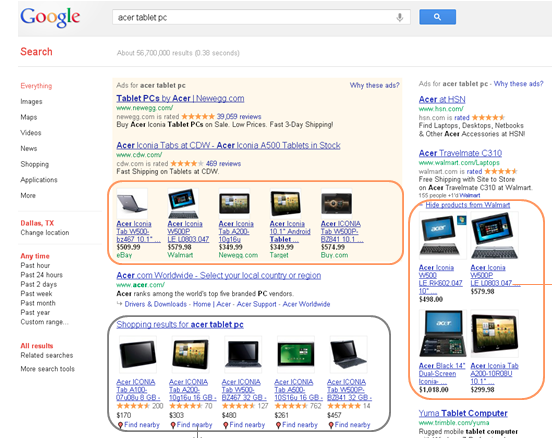Image resolution: width=552 pixels, height=438 pixels.
Task: Filter results by Past week
Action: (36, 294)
